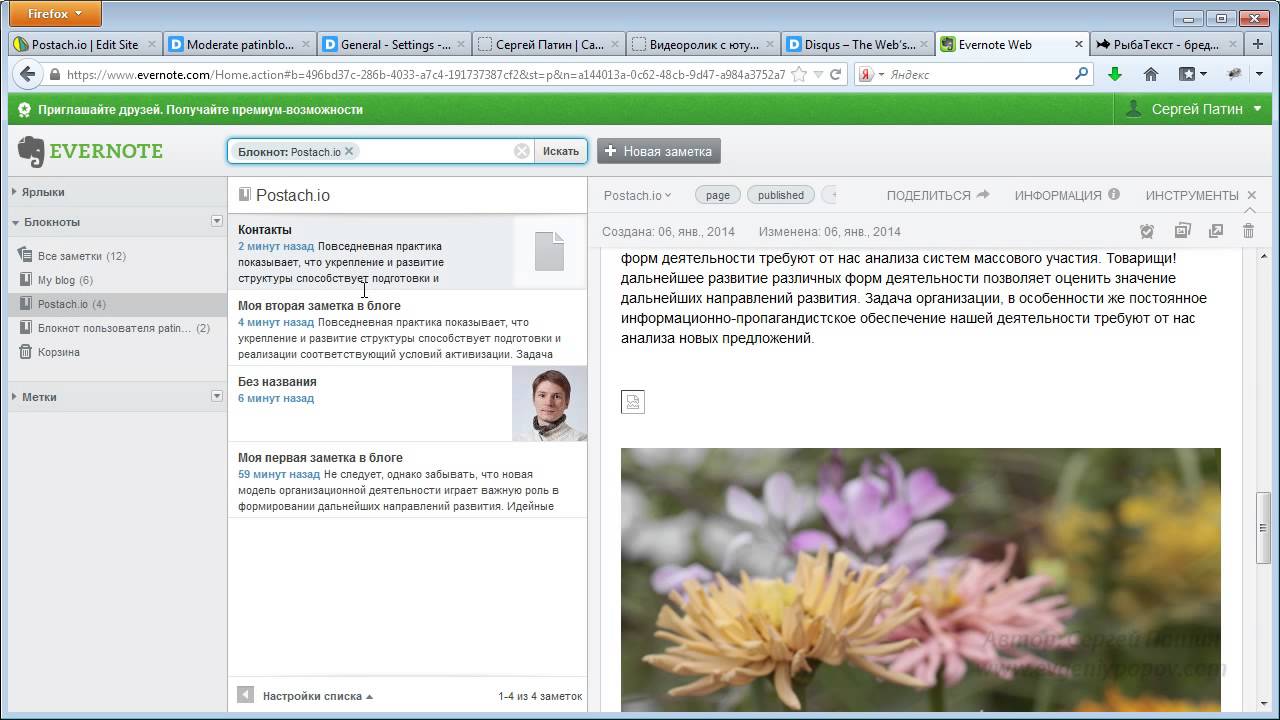Image resolution: width=1280 pixels, height=720 pixels.
Task: Open the Блокноты section options dropdown
Action: coord(217,221)
